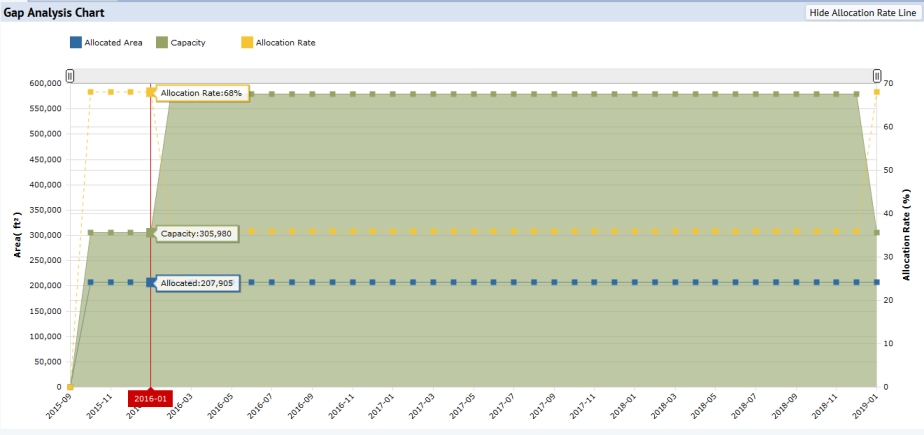Screen dimensions: 924x435
Task: Toggle the Allocation Rate legend swatch
Action: [247, 42]
